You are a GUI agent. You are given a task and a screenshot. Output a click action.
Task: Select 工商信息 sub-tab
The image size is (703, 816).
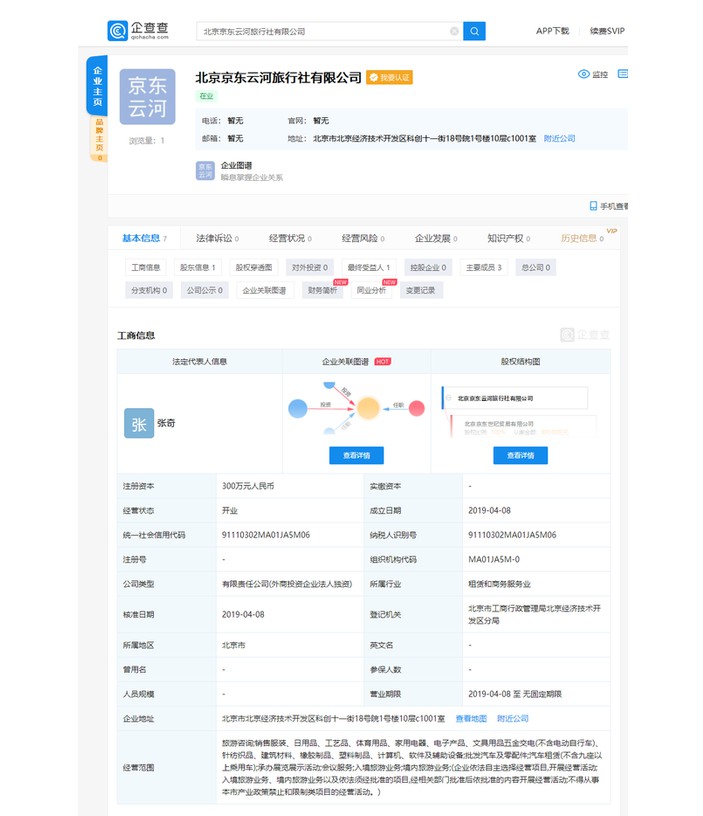(x=146, y=267)
